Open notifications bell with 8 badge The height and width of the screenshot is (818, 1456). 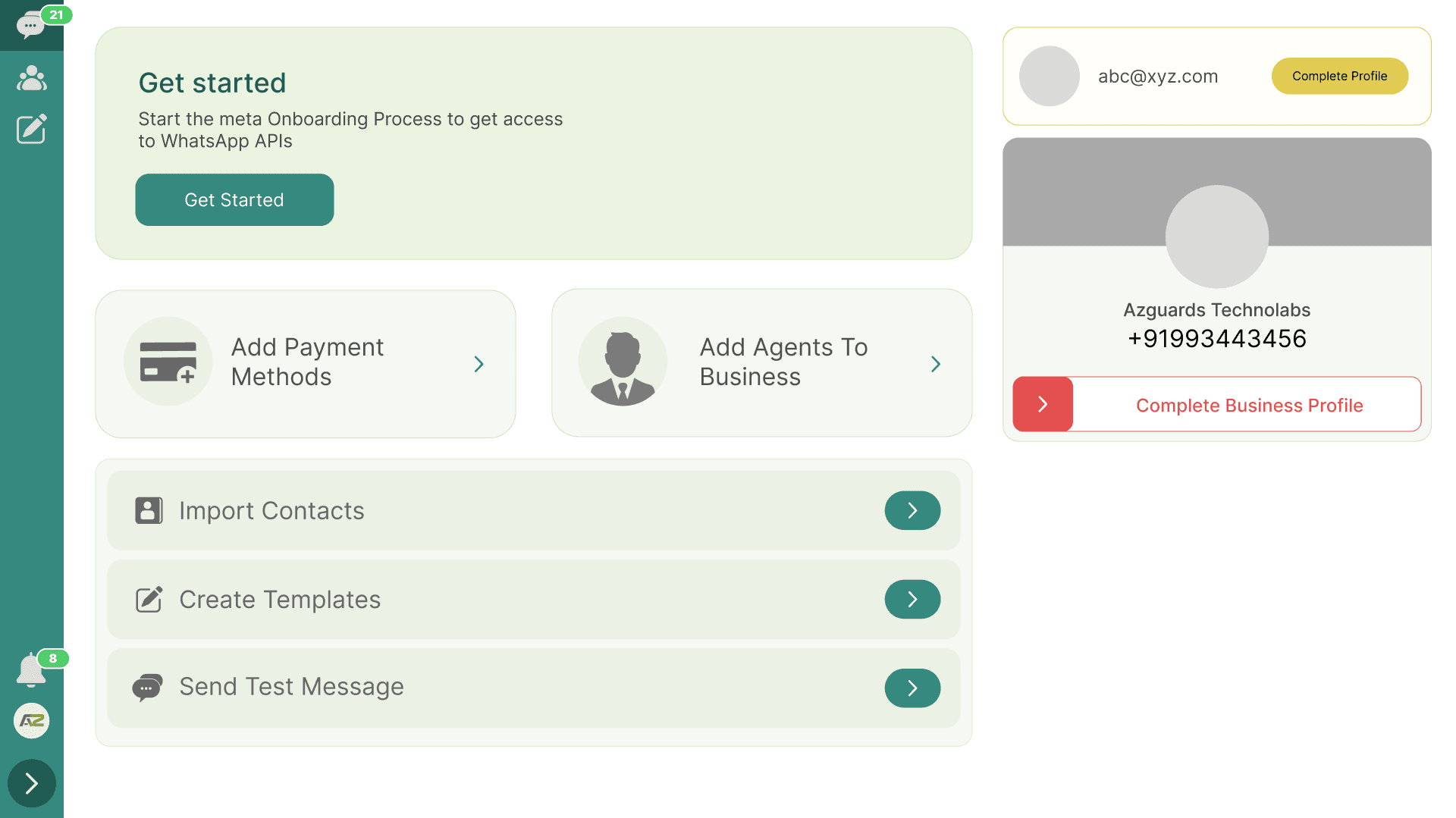click(x=31, y=669)
